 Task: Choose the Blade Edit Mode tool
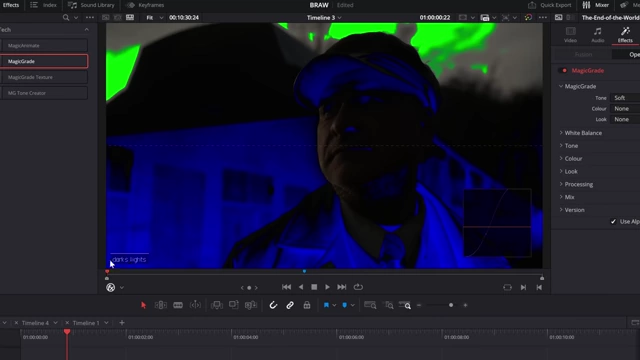(178, 305)
